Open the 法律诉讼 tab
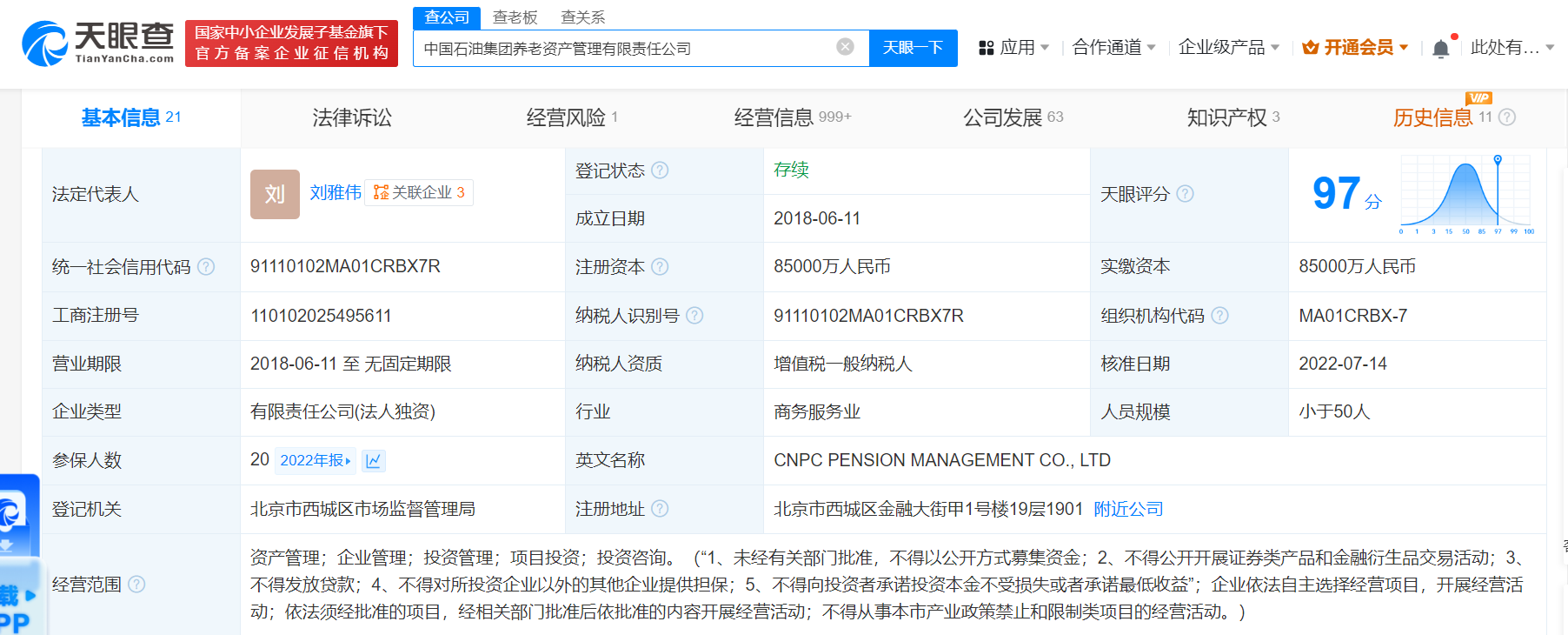This screenshot has height=635, width=1568. click(352, 117)
